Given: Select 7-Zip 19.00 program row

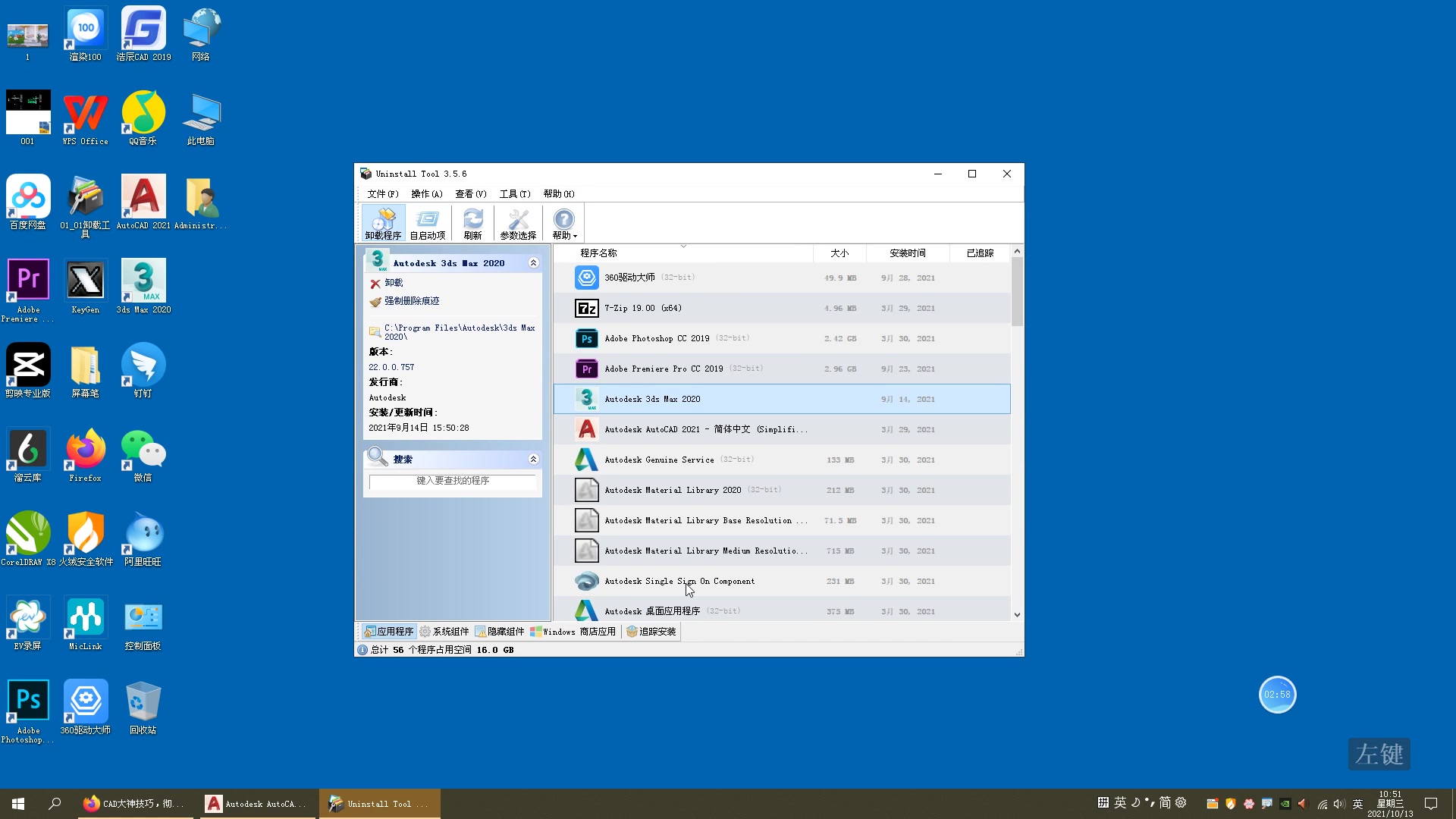Looking at the screenshot, I should click(x=642, y=308).
